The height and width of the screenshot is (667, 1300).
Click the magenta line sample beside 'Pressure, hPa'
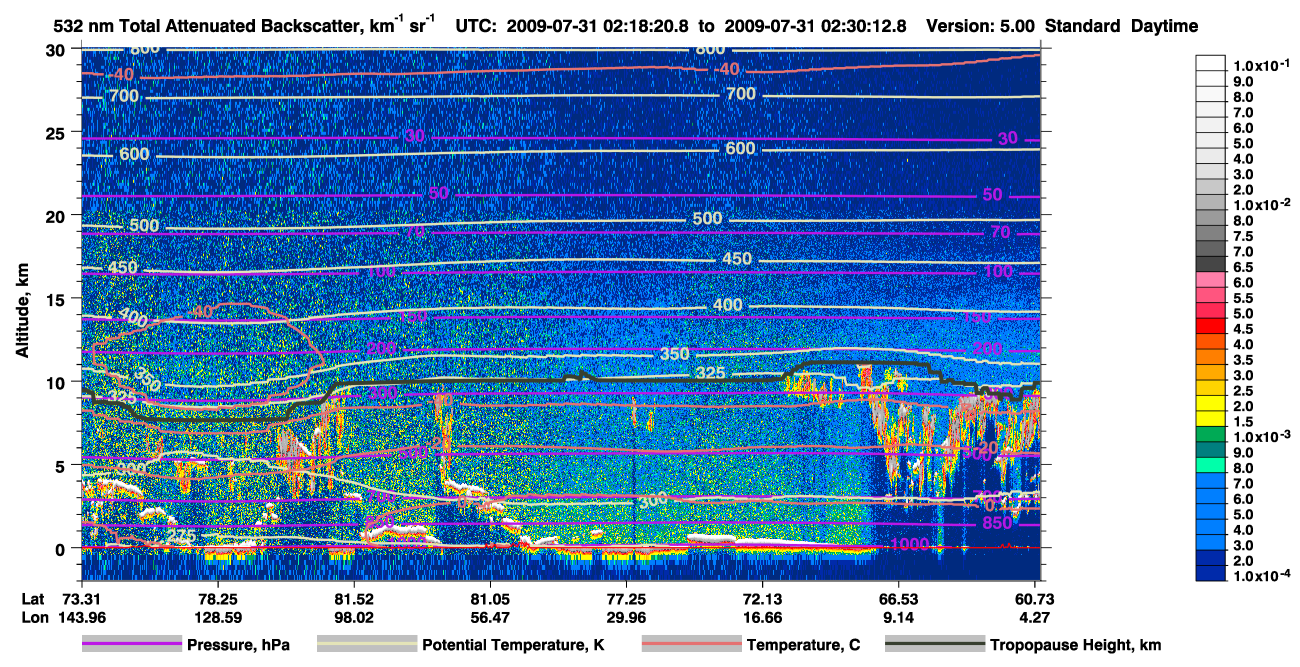click(x=131, y=645)
